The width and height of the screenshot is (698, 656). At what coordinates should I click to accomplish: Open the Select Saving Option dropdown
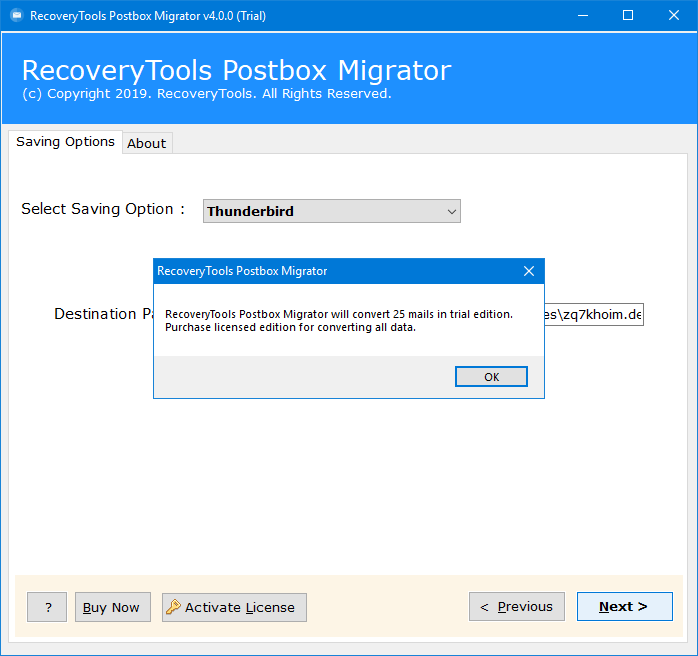click(x=332, y=211)
